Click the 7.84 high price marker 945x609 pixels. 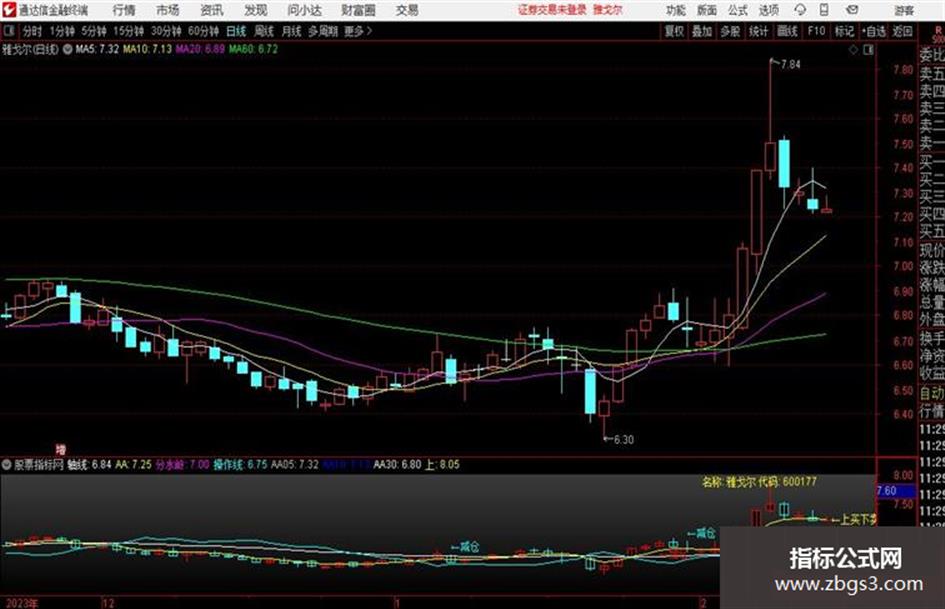tap(790, 64)
